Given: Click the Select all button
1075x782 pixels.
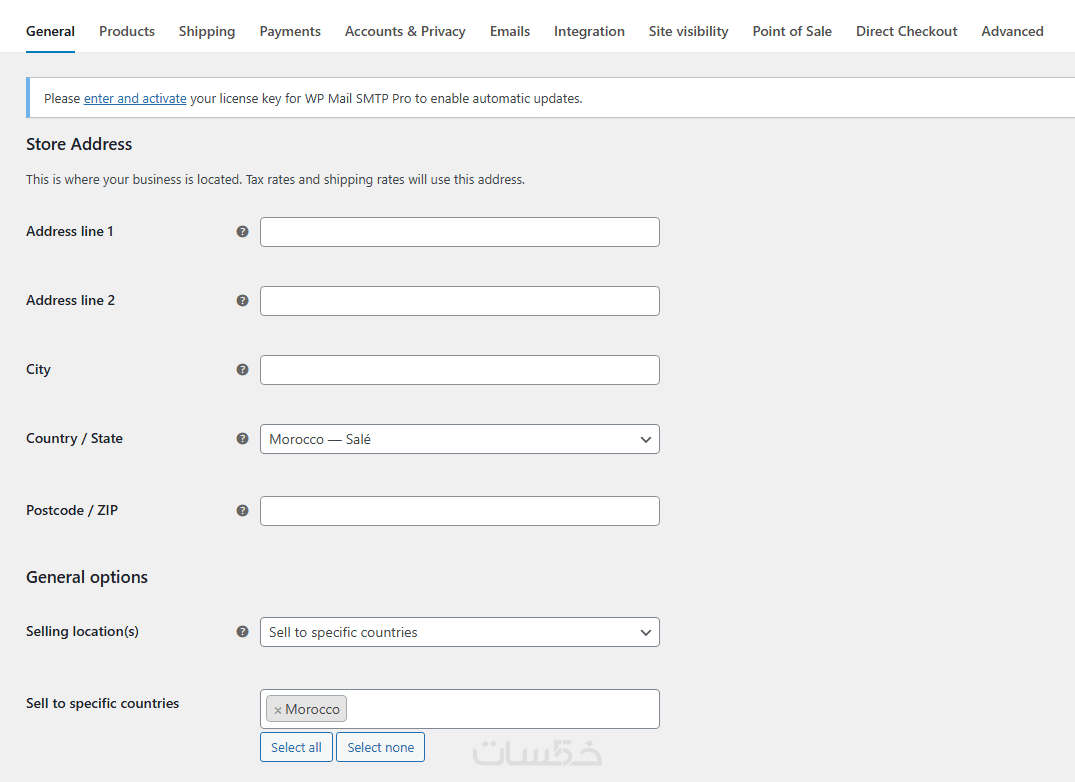Looking at the screenshot, I should tap(296, 747).
